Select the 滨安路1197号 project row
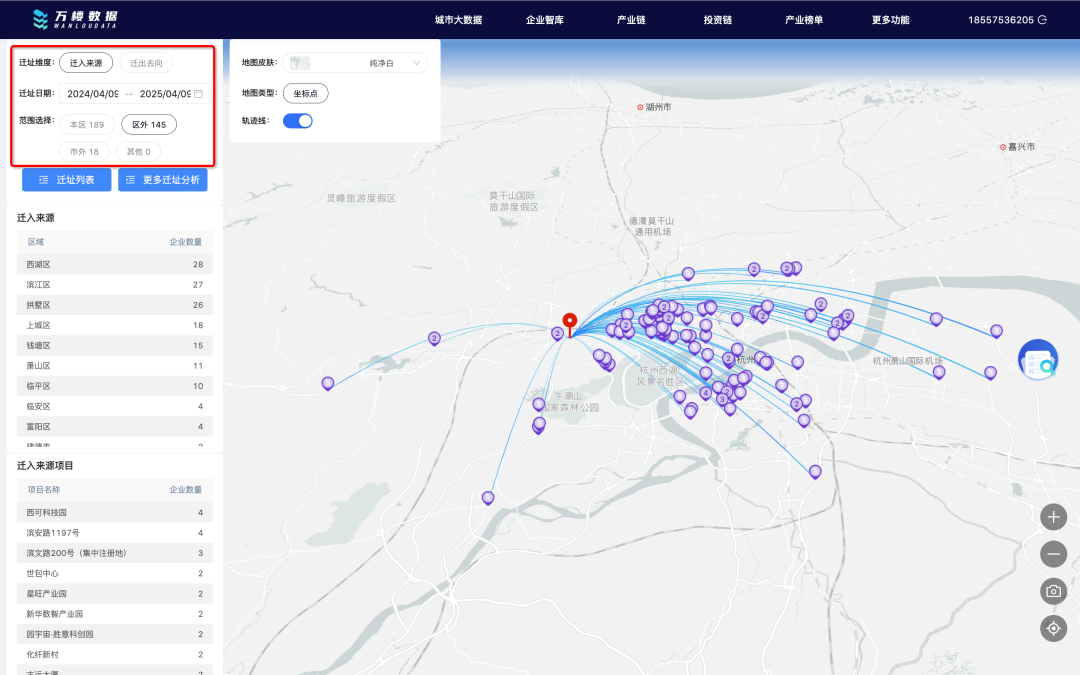 114,532
